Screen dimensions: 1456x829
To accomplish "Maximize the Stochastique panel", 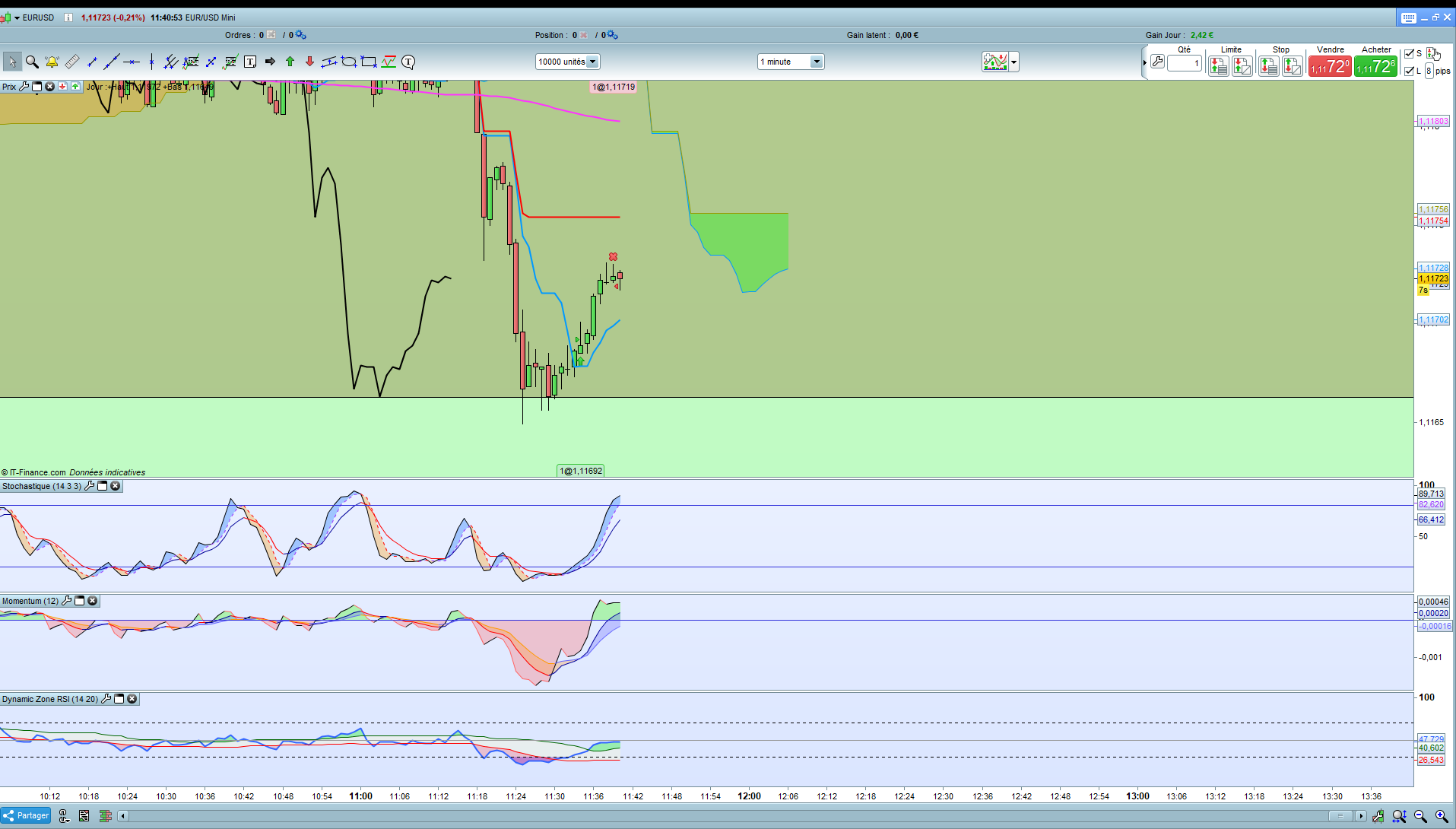I will (103, 486).
